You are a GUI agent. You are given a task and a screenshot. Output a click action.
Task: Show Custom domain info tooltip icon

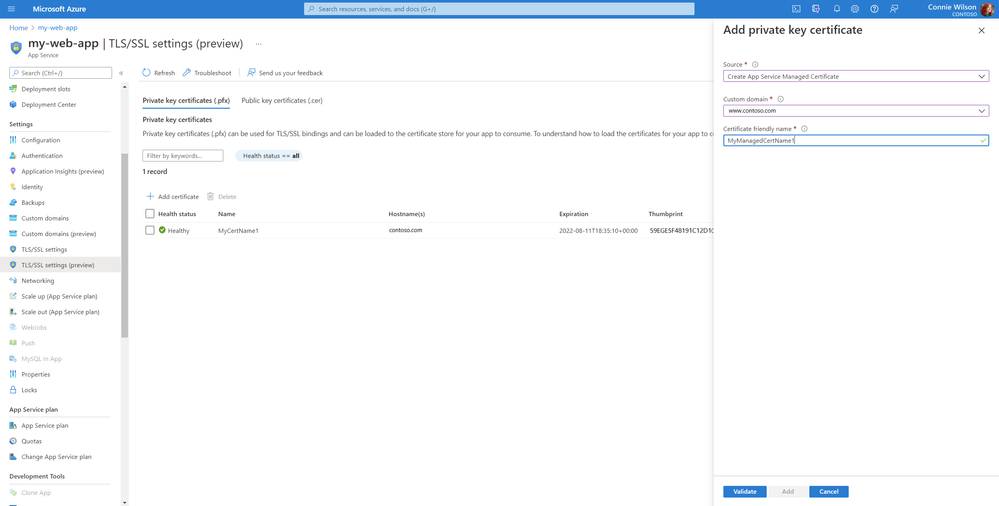780,99
